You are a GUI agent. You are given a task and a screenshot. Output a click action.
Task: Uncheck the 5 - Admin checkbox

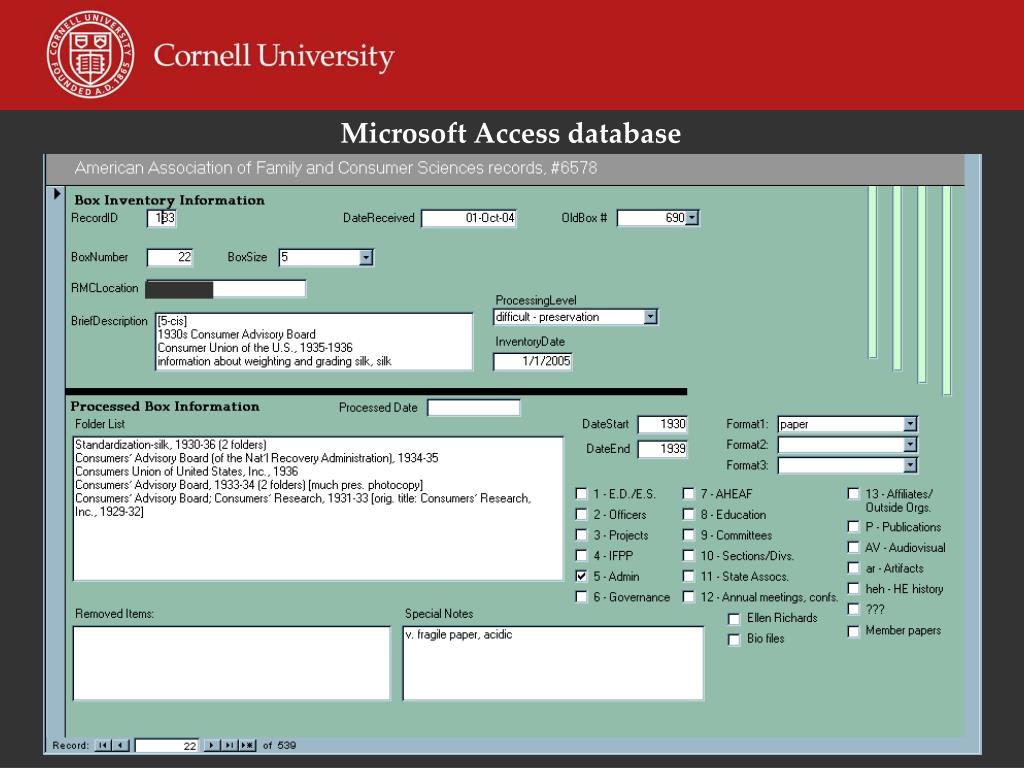tap(581, 576)
